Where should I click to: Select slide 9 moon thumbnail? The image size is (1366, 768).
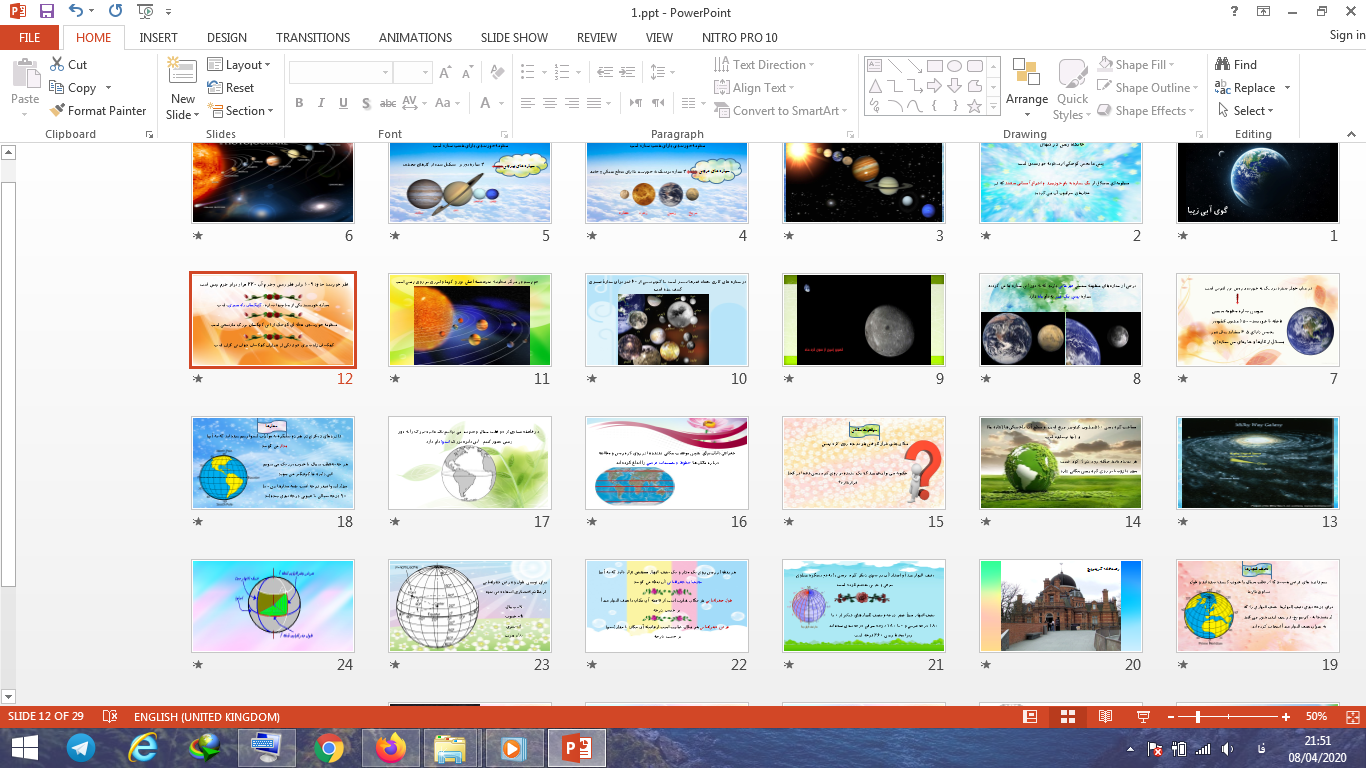[x=863, y=319]
